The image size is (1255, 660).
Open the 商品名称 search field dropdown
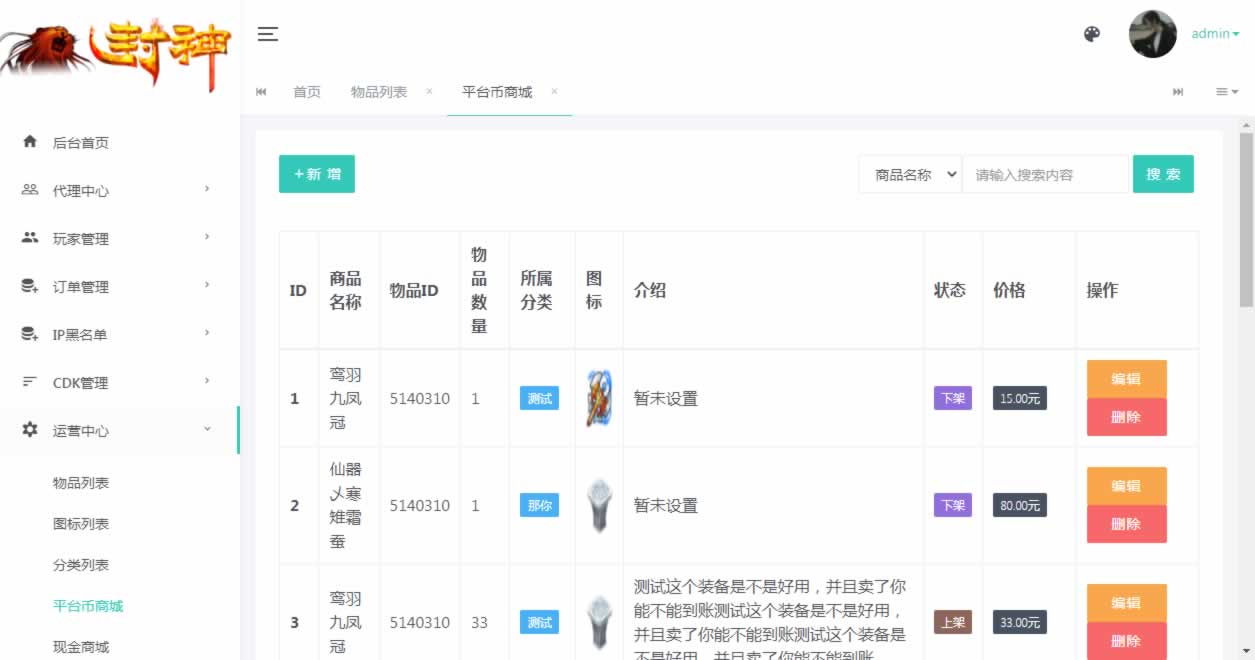910,174
